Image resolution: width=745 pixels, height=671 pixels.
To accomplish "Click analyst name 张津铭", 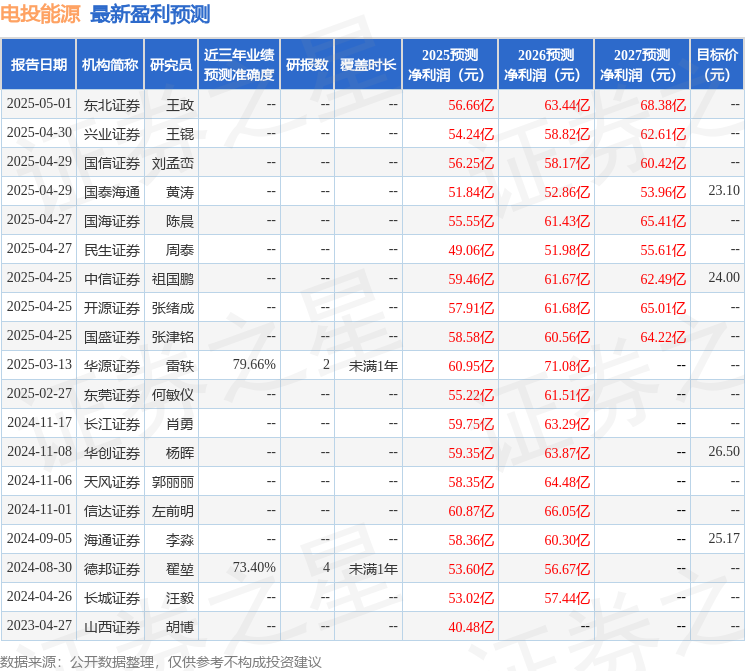I will pos(173,337).
